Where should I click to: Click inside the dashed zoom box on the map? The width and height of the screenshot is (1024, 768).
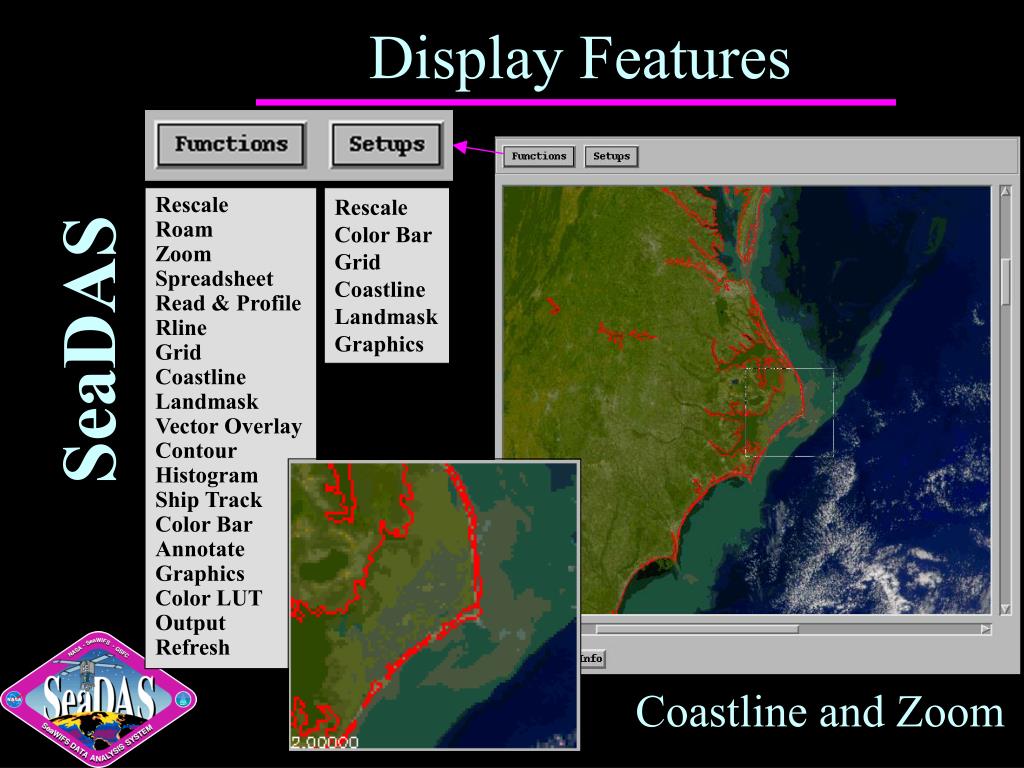pyautogui.click(x=790, y=412)
